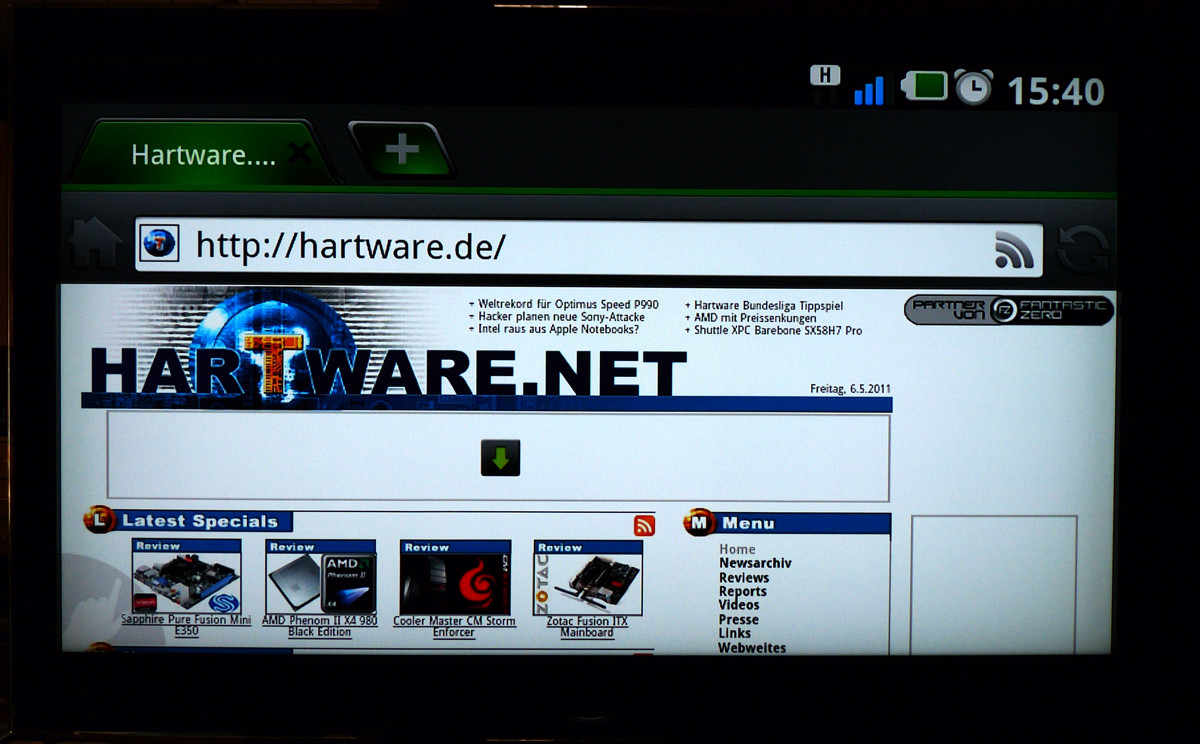This screenshot has height=744, width=1200.
Task: Tap the signal strength bars
Action: (868, 91)
